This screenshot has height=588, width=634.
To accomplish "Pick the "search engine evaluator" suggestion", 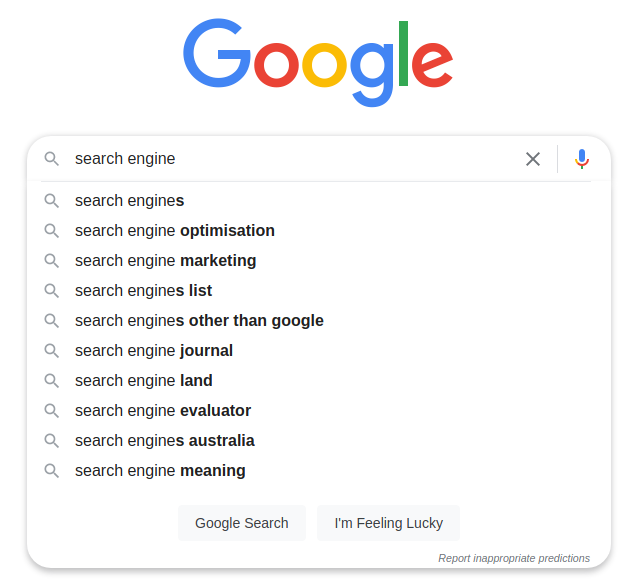I will [162, 411].
